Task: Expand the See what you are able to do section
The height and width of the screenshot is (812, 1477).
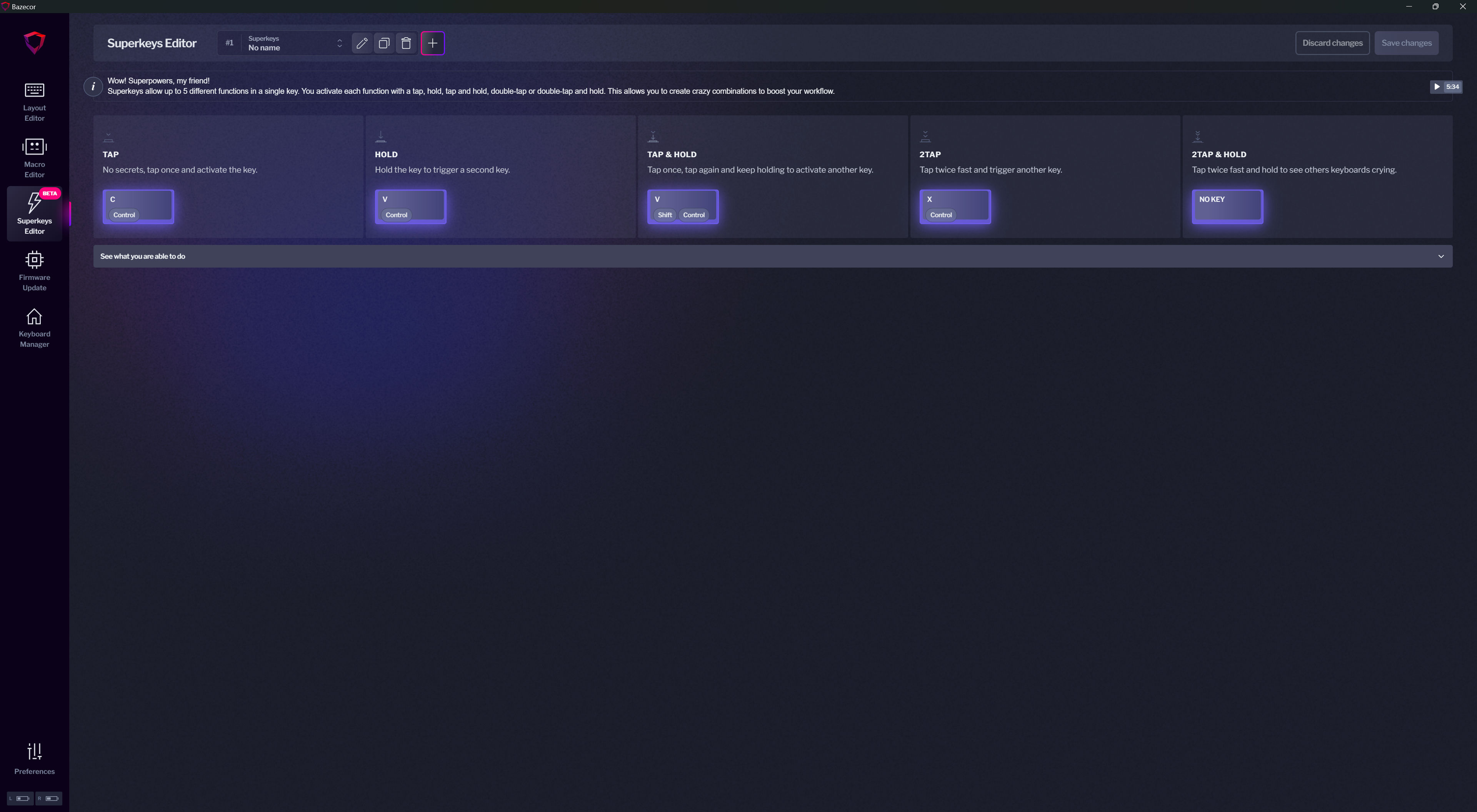Action: pyautogui.click(x=1441, y=256)
